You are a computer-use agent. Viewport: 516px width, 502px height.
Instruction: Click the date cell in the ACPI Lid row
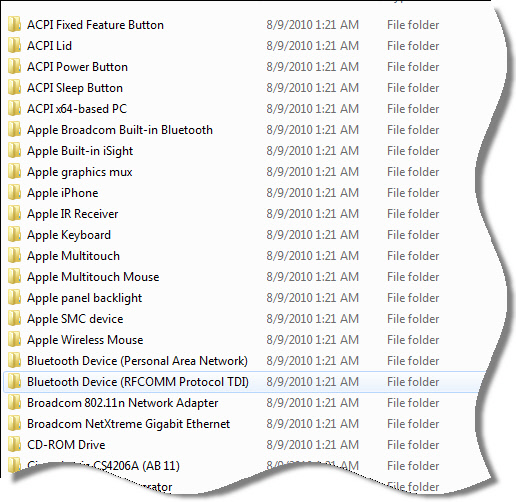(x=313, y=46)
